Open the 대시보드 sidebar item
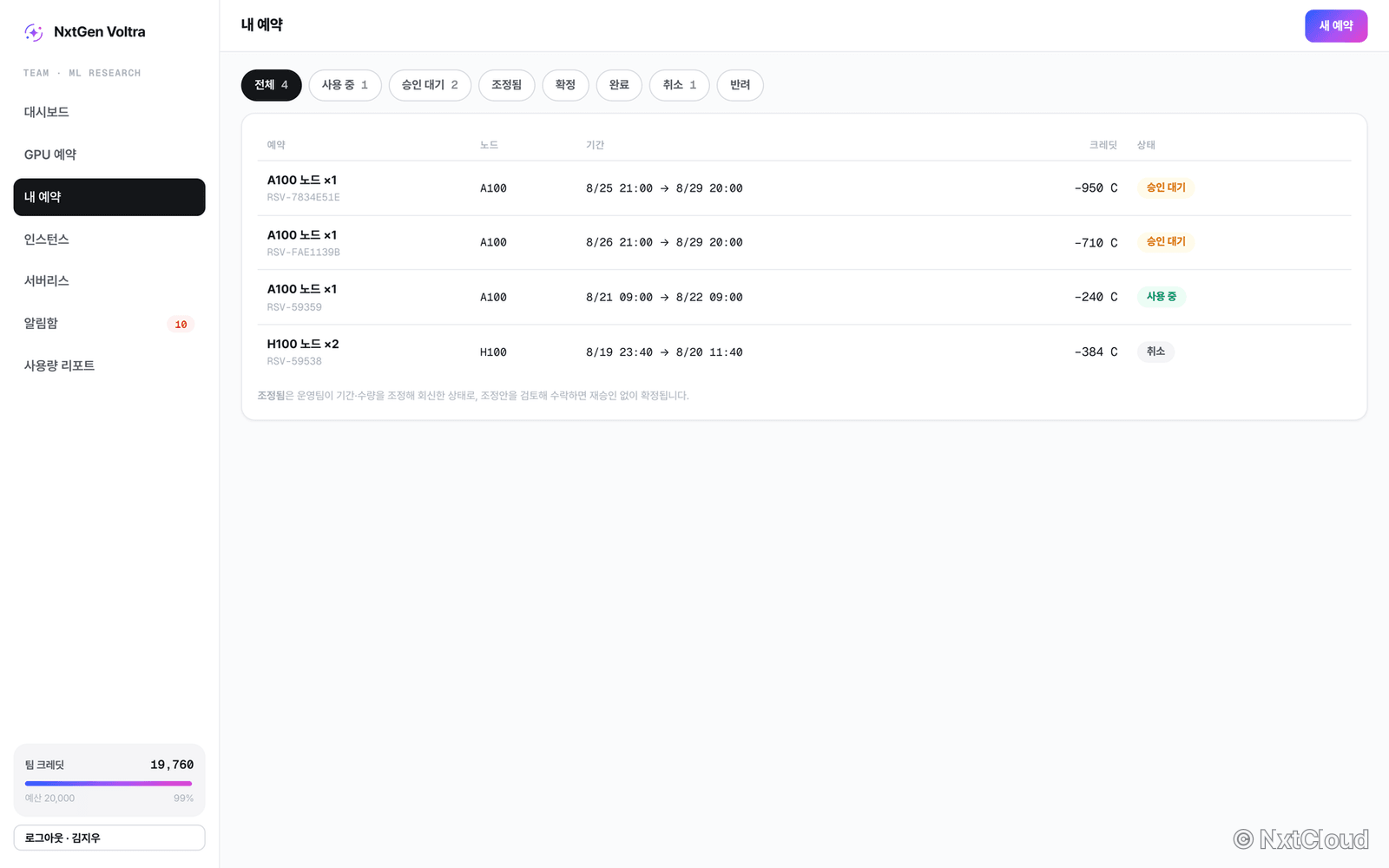 [109, 112]
